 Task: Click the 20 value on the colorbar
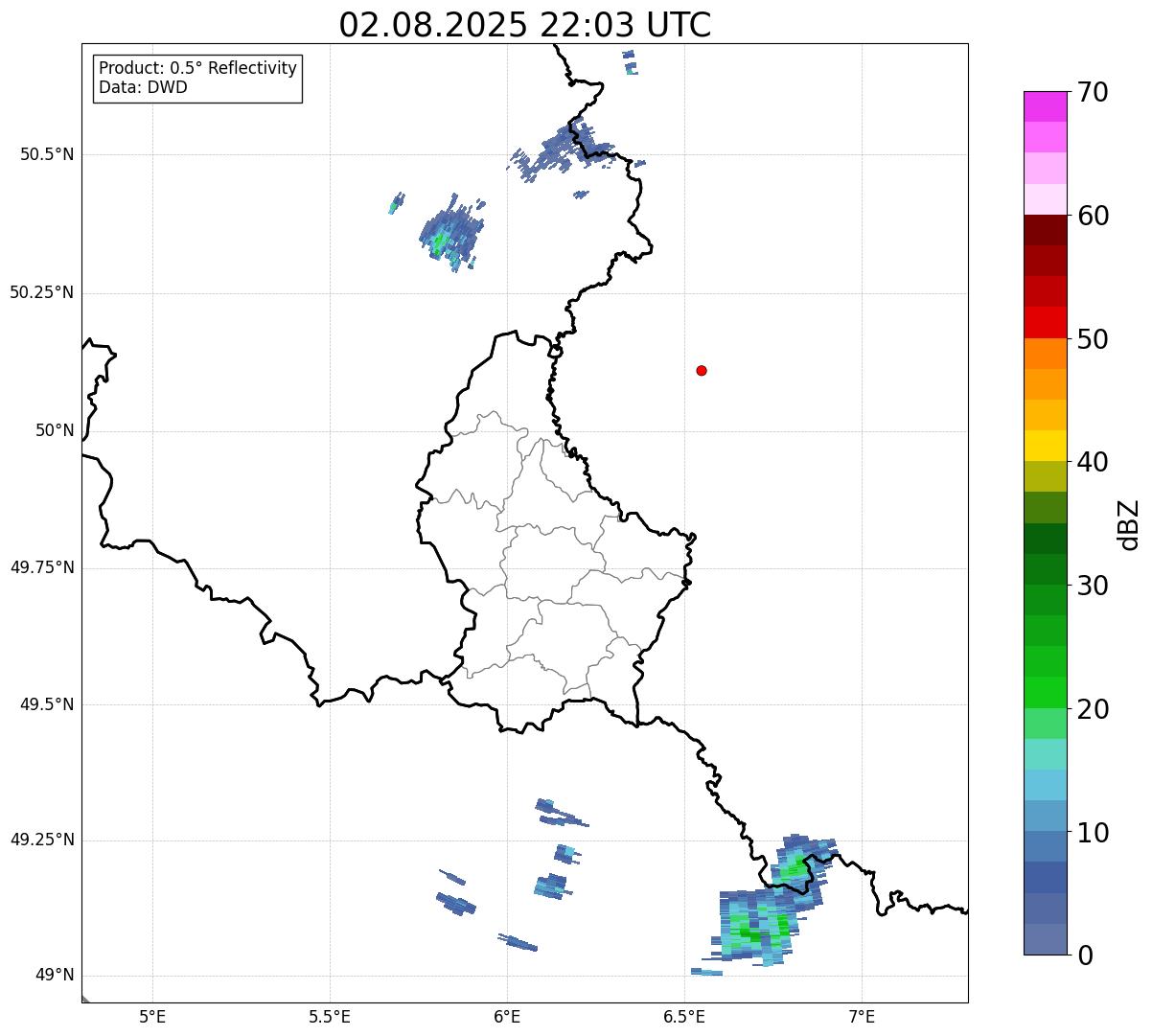1094,708
